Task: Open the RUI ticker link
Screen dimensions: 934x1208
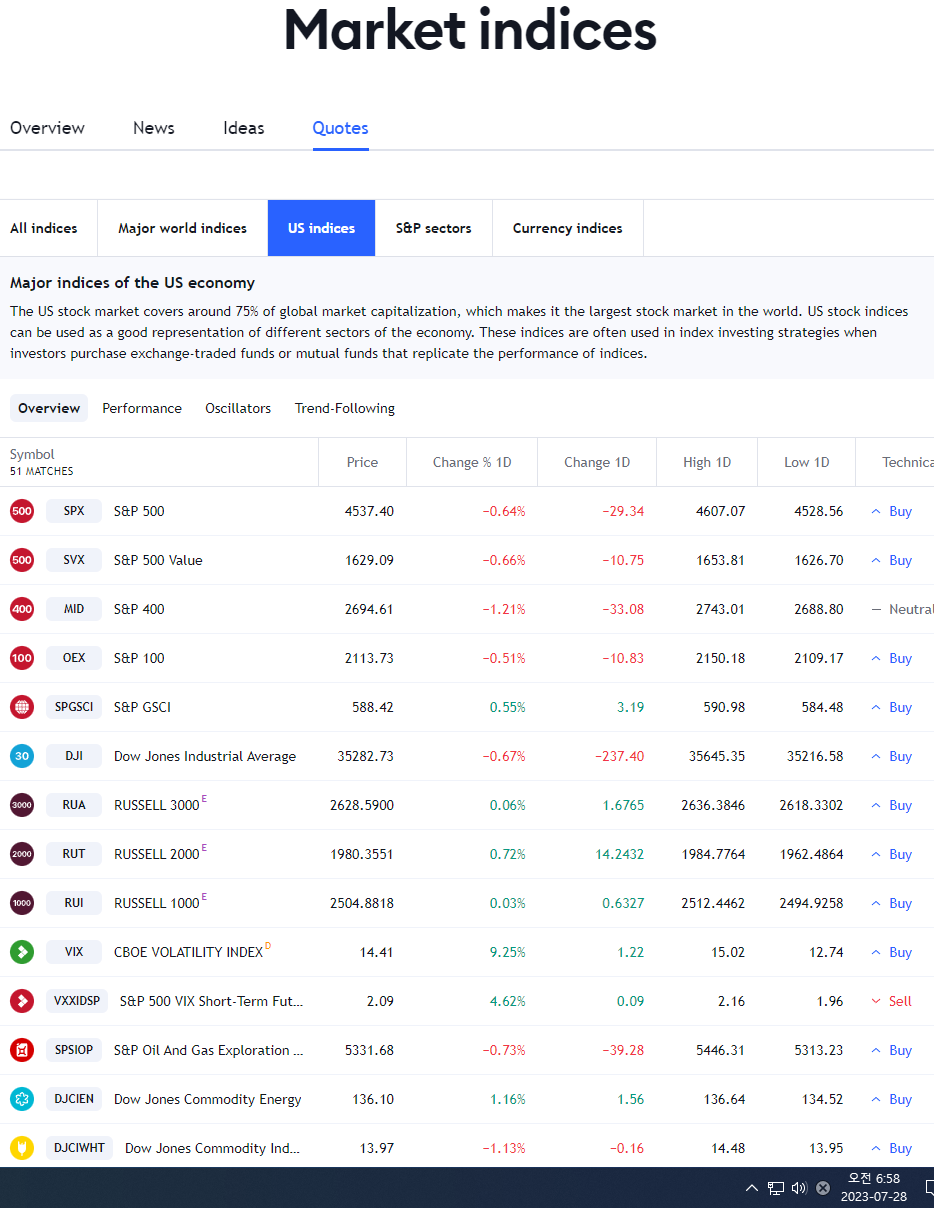Action: tap(74, 903)
